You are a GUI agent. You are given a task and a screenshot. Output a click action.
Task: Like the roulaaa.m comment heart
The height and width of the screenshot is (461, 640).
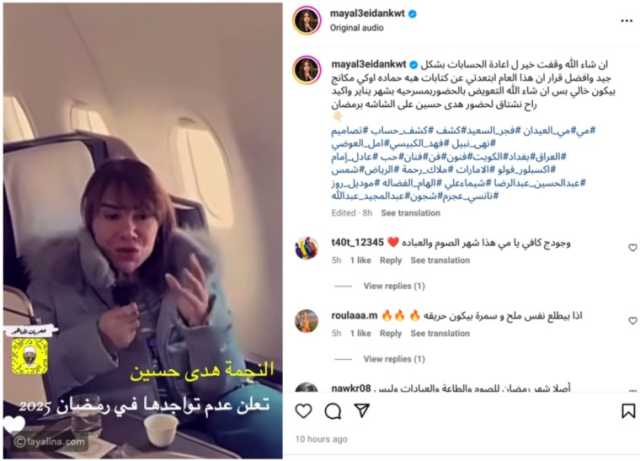point(633,321)
